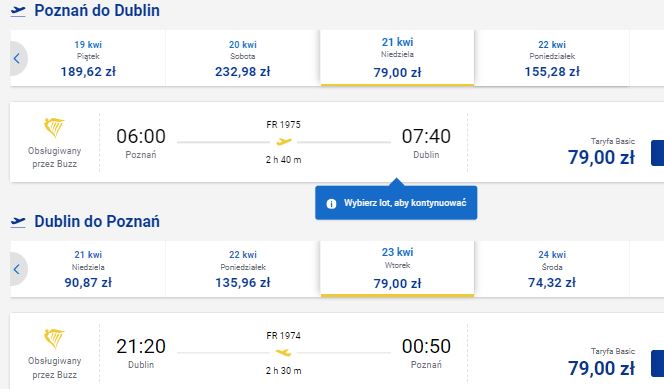Image resolution: width=664 pixels, height=389 pixels.
Task: Select the 21 kwi Niedziela outbound date tab
Action: [397, 58]
